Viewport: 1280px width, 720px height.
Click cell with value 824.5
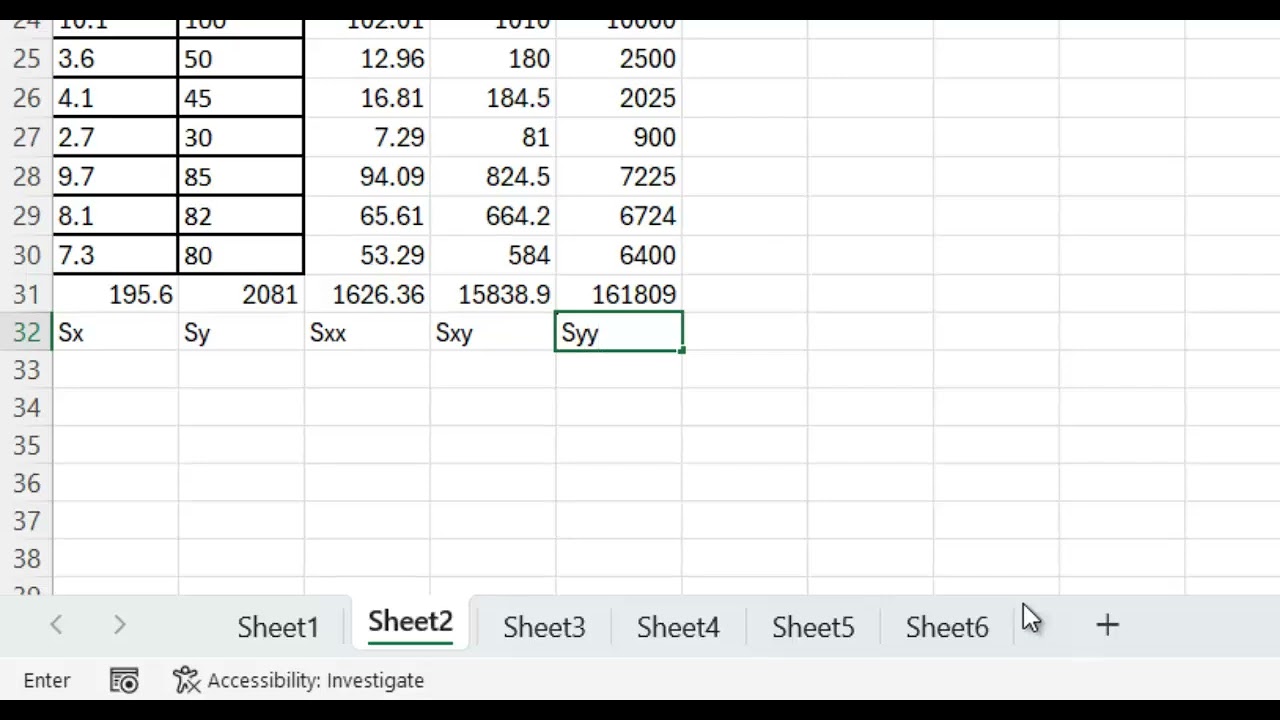click(492, 177)
